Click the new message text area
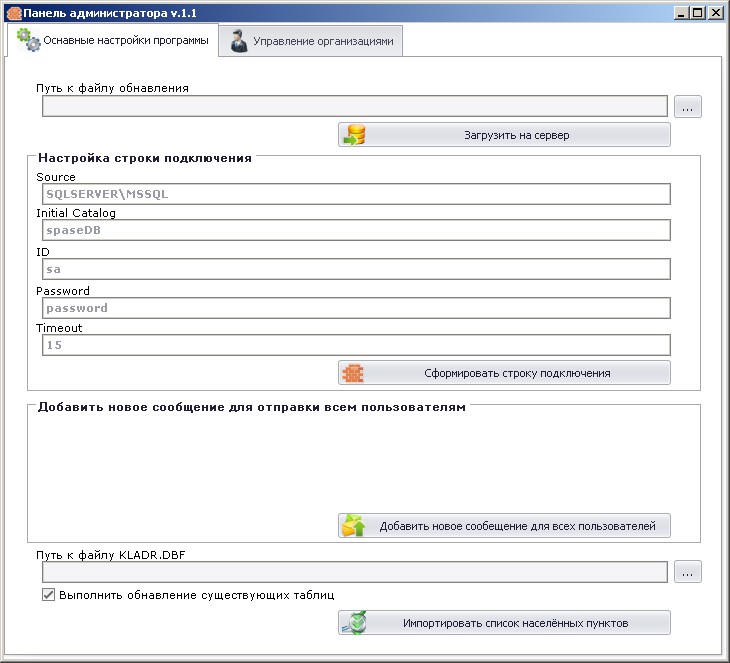This screenshot has height=663, width=730. 363,460
